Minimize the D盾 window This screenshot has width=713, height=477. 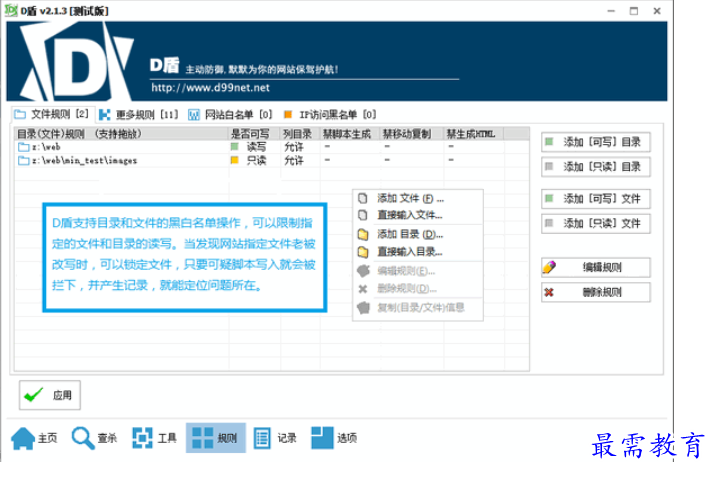coord(611,11)
